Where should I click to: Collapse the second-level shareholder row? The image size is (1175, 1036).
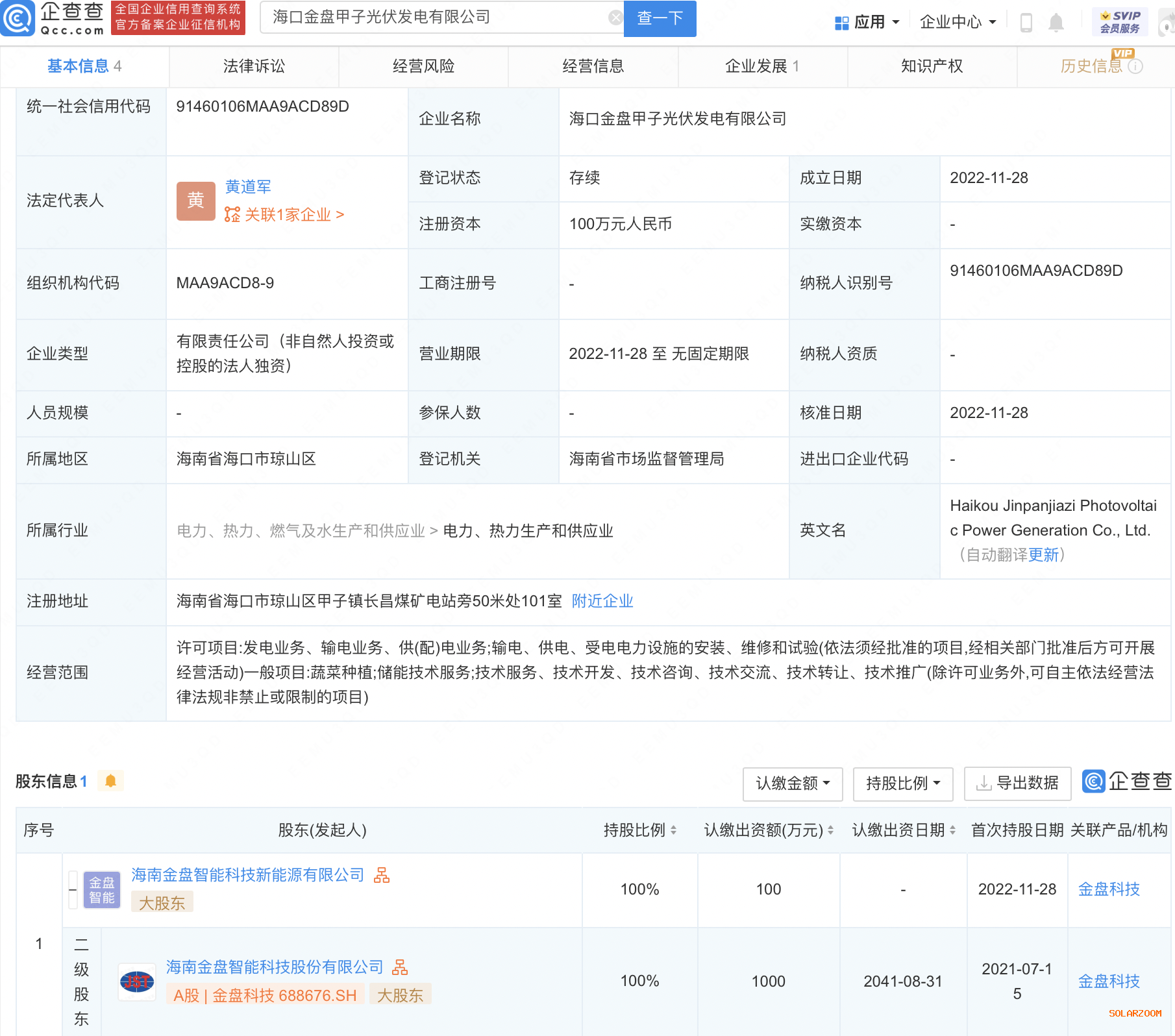pyautogui.click(x=73, y=890)
